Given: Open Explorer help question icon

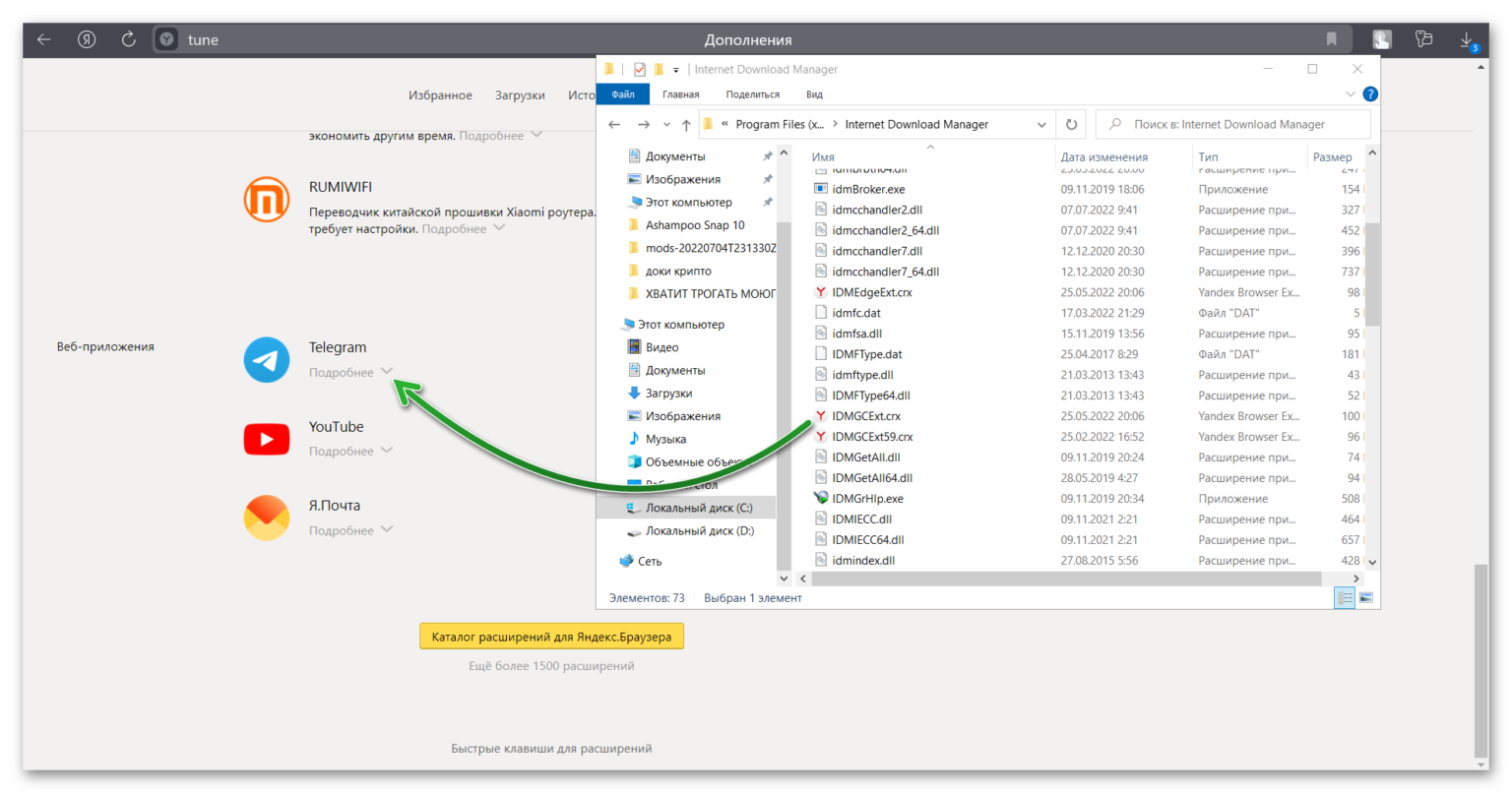Looking at the screenshot, I should (1370, 94).
